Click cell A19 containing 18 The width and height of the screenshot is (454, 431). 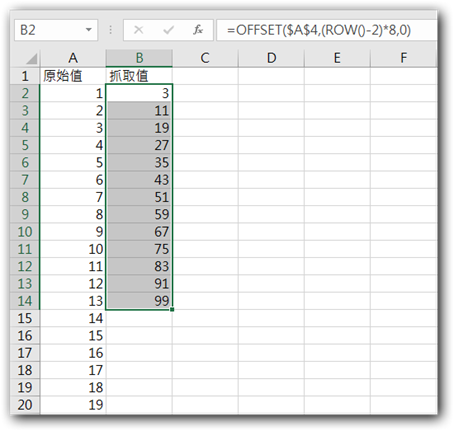point(73,388)
